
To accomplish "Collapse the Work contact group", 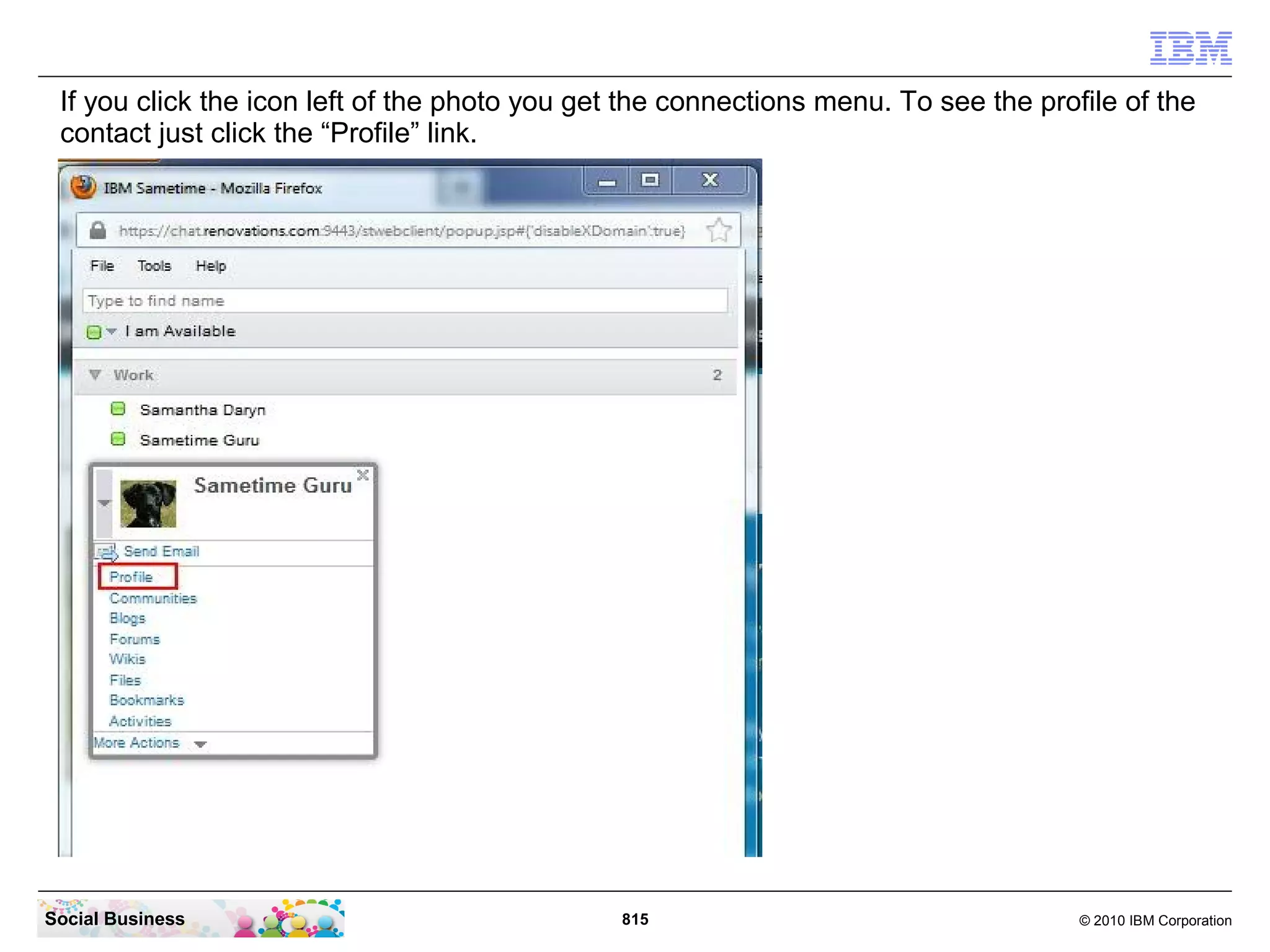I will click(95, 375).
